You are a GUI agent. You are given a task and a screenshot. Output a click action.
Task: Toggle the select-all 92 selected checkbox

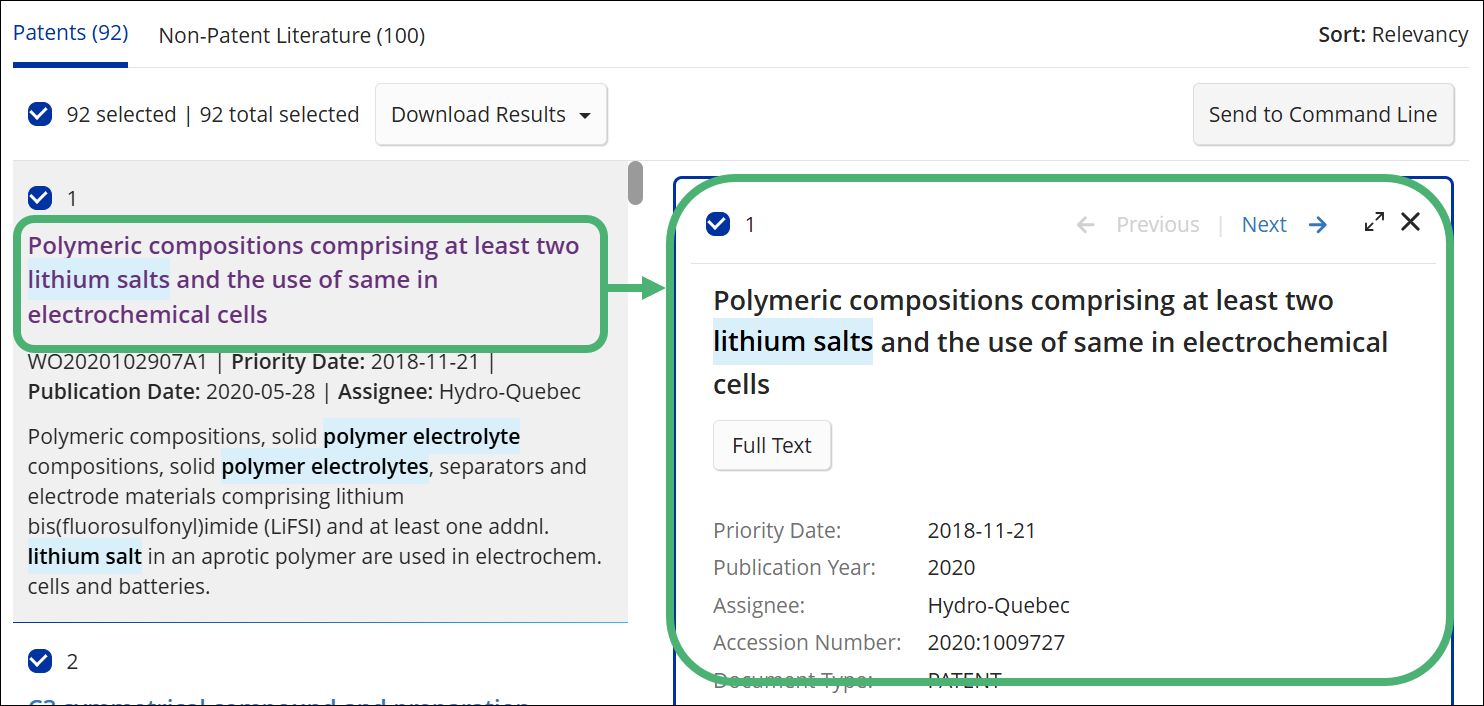(40, 115)
